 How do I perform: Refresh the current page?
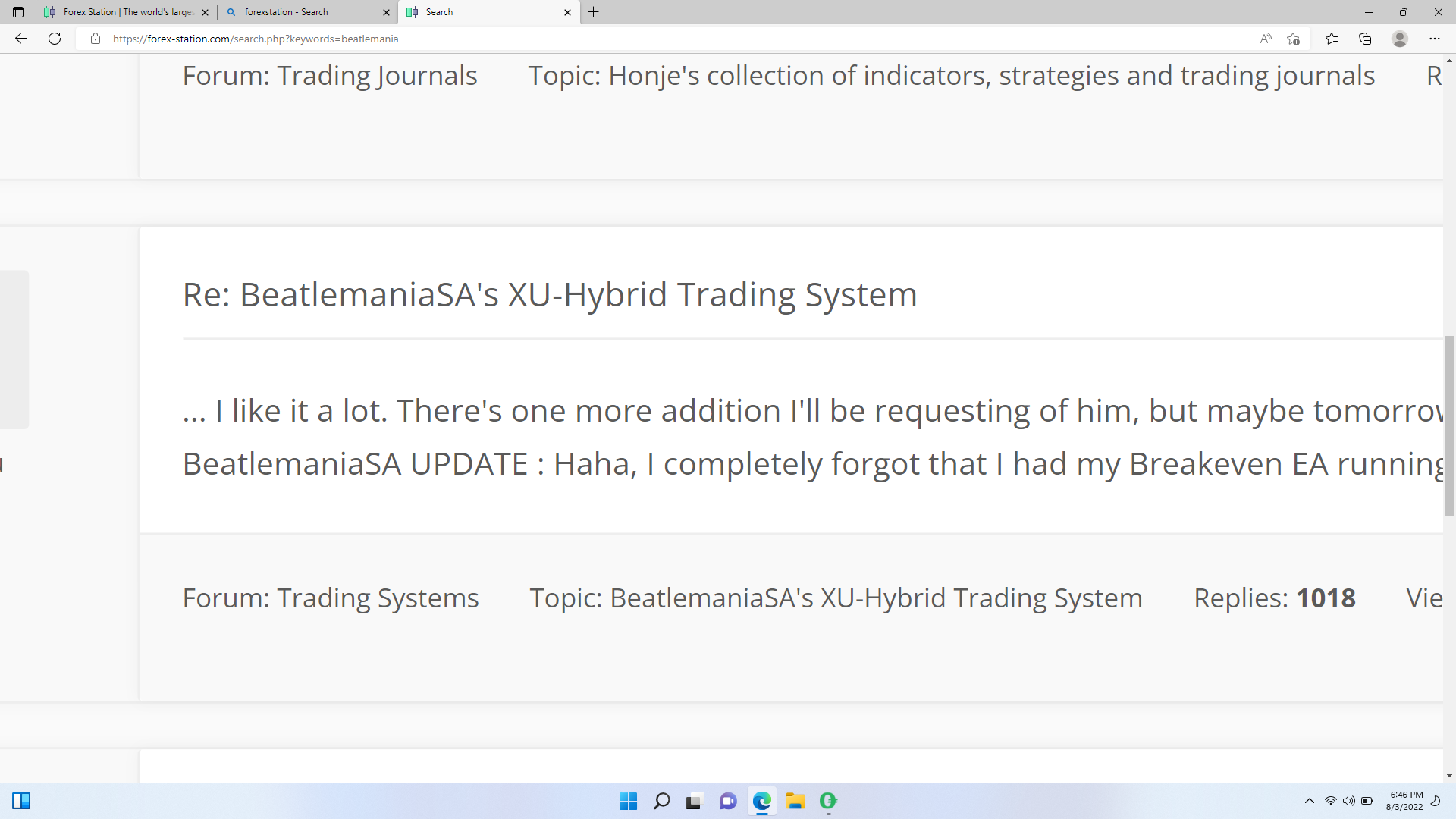[55, 39]
